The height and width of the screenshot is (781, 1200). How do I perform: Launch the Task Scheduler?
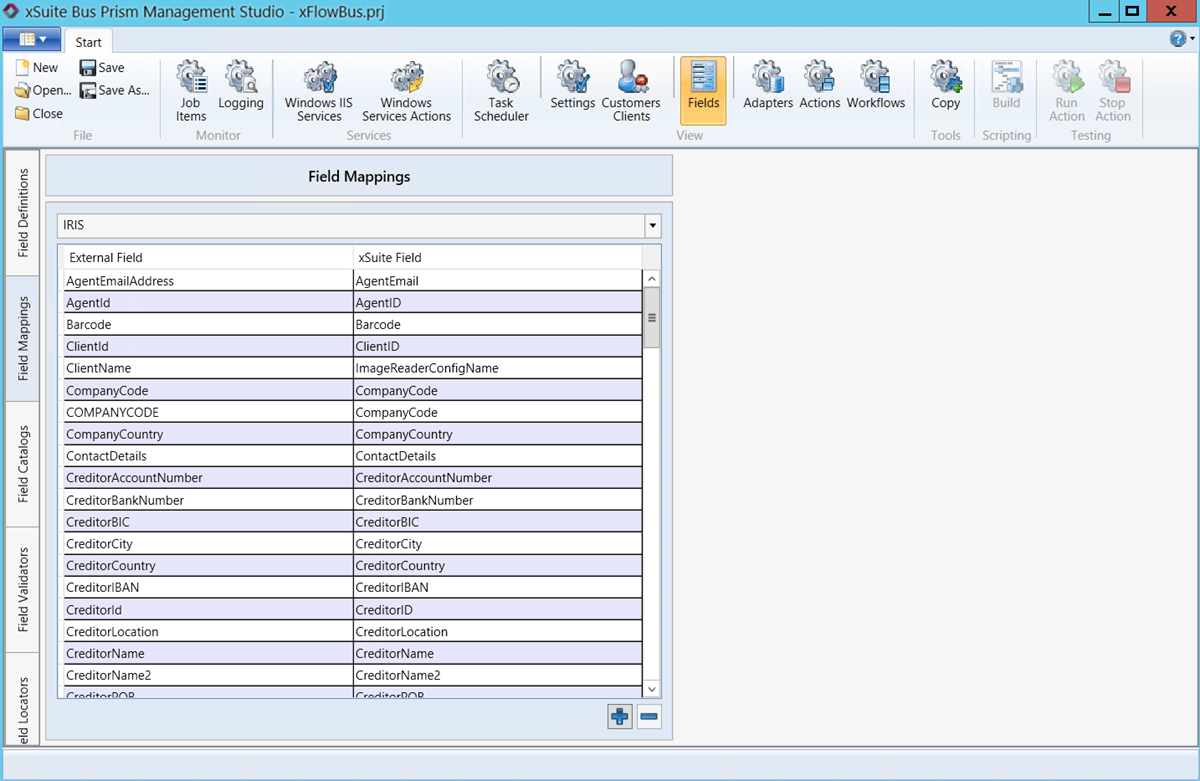501,90
